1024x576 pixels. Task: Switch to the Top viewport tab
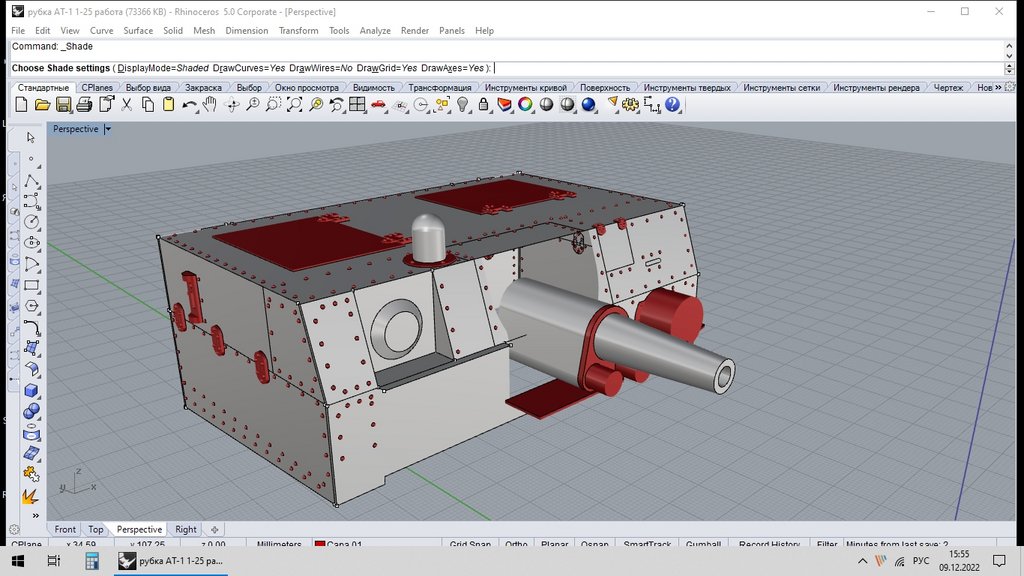point(95,530)
